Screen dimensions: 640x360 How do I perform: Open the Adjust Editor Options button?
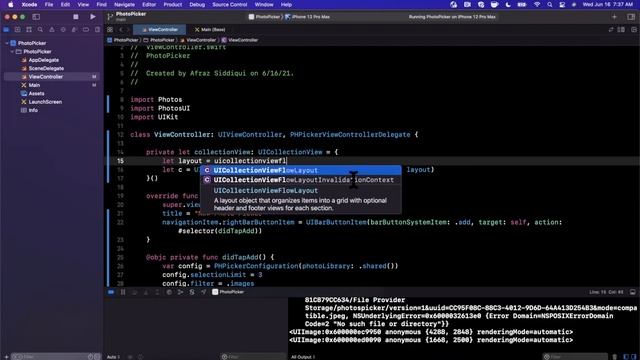[x=621, y=30]
